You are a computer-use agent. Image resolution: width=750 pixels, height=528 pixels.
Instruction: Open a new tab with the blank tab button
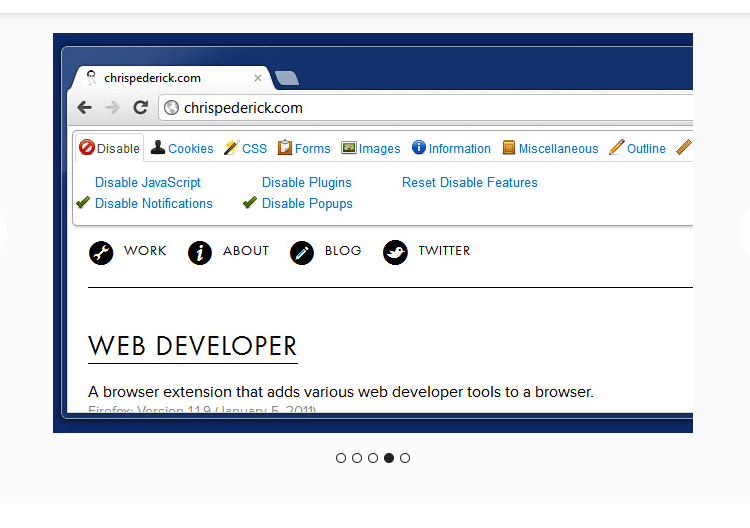point(287,78)
